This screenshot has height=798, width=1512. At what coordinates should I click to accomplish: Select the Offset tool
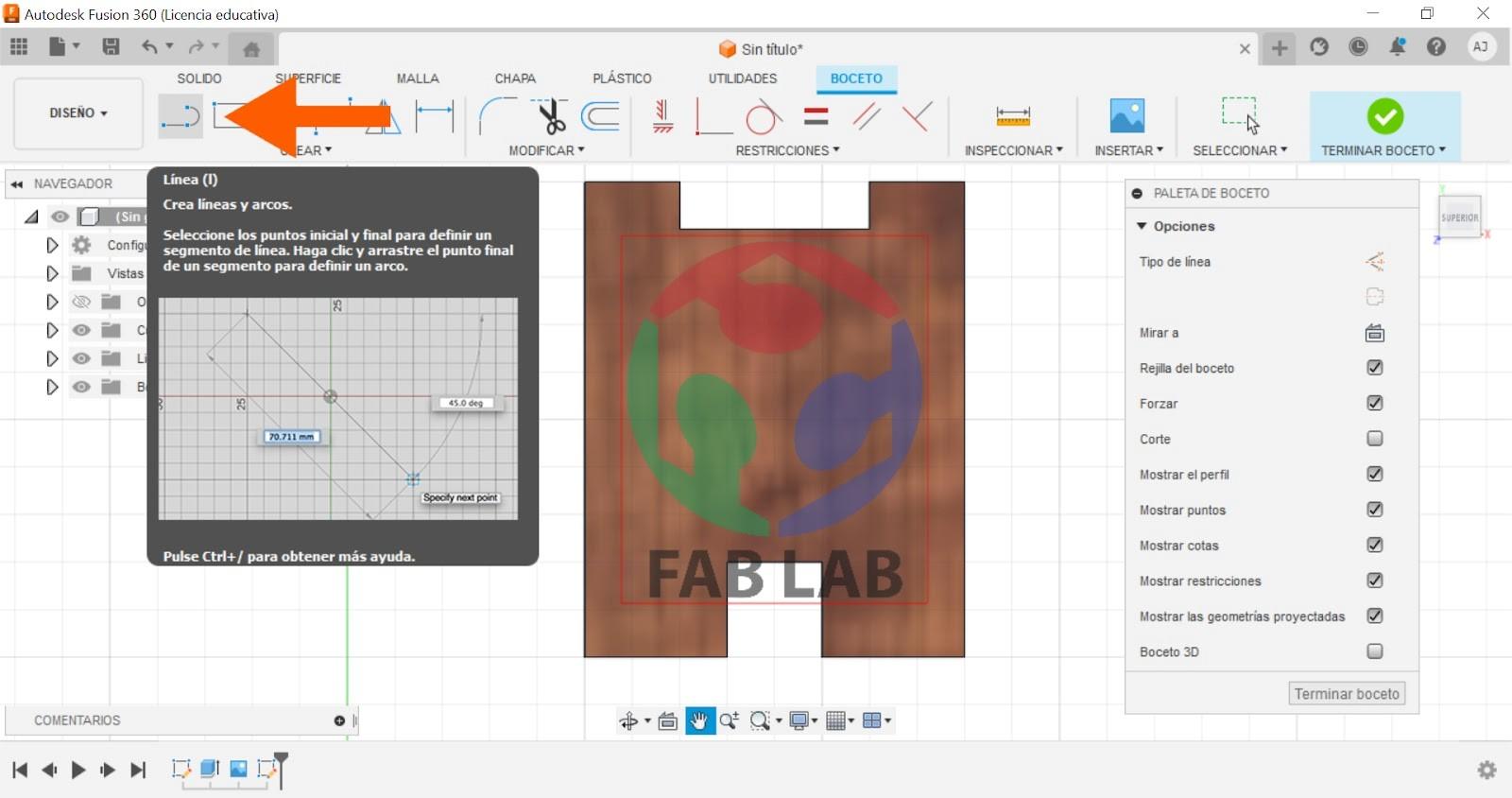(600, 116)
